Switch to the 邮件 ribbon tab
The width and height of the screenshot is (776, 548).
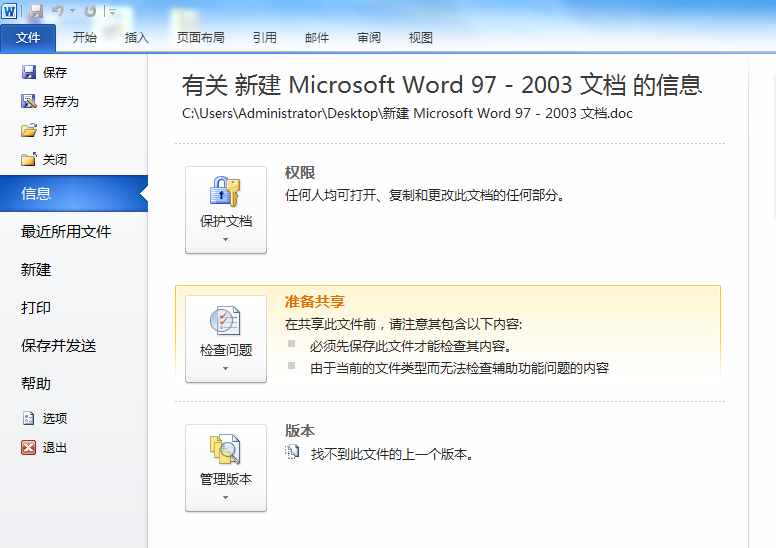pos(317,38)
